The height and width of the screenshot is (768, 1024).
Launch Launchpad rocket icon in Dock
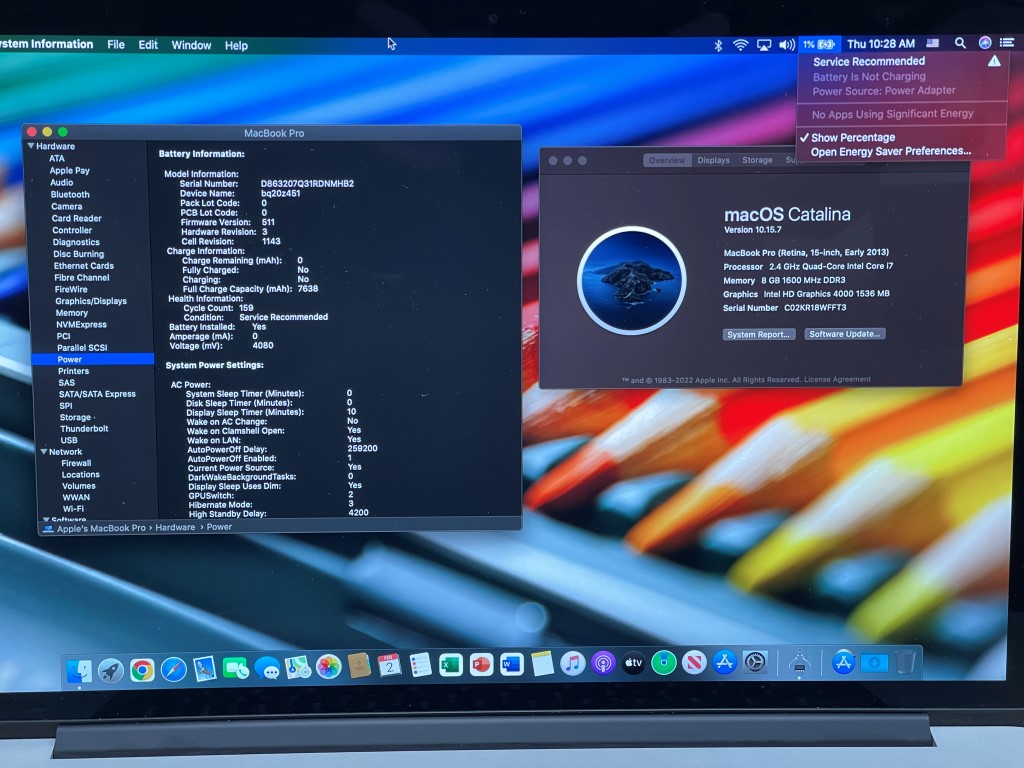point(111,669)
